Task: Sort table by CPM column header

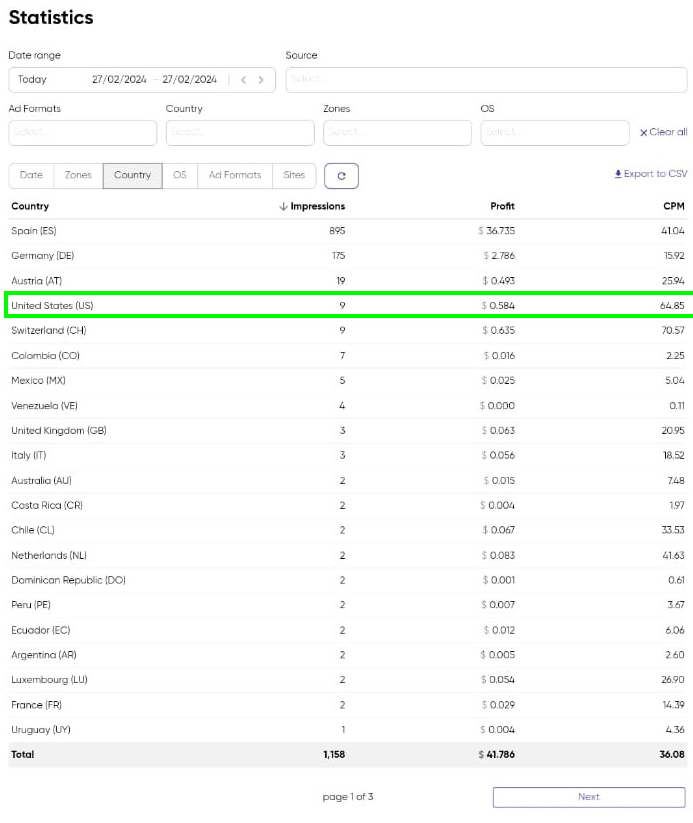Action: click(x=673, y=206)
